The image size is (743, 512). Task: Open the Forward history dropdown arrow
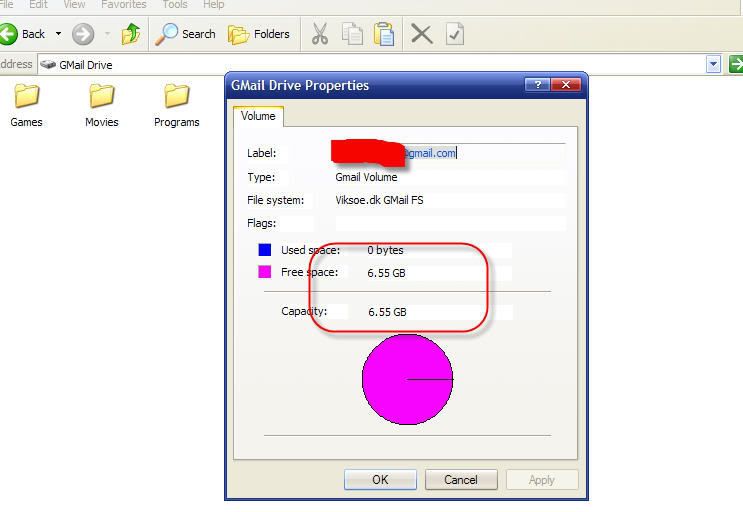108,34
